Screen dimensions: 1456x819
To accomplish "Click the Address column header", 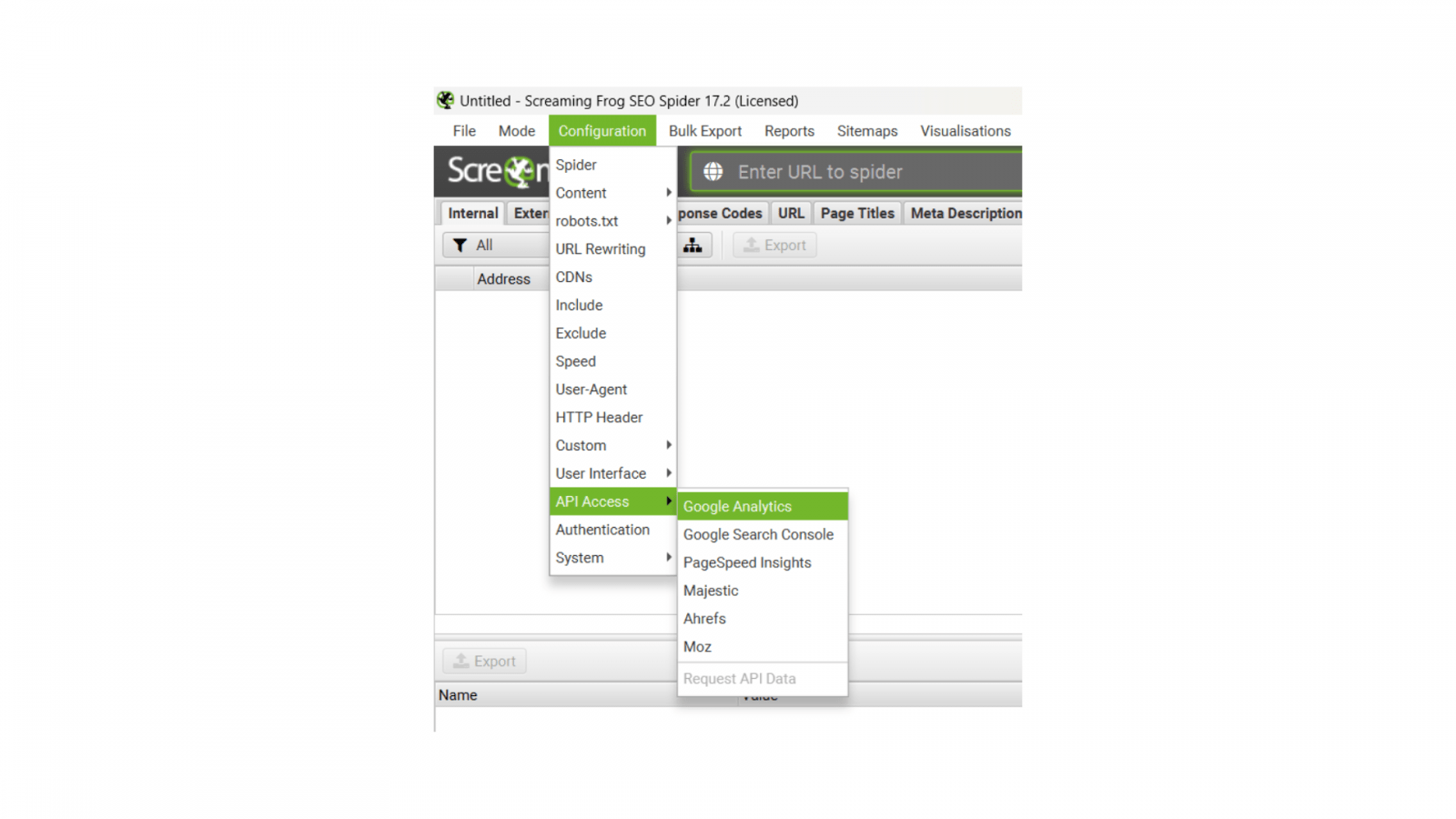I will [503, 279].
